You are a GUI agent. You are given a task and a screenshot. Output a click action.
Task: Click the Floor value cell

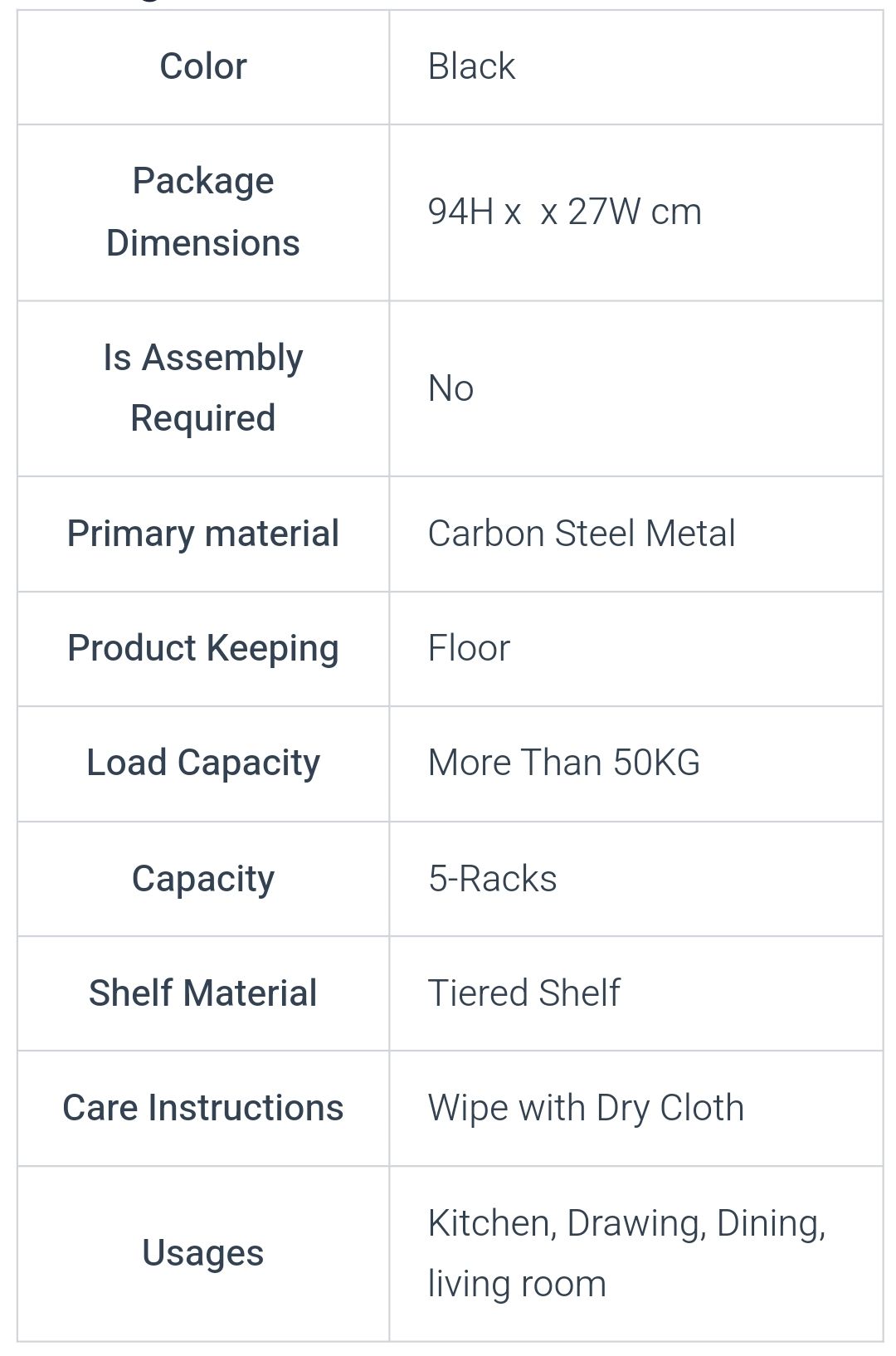(x=636, y=649)
